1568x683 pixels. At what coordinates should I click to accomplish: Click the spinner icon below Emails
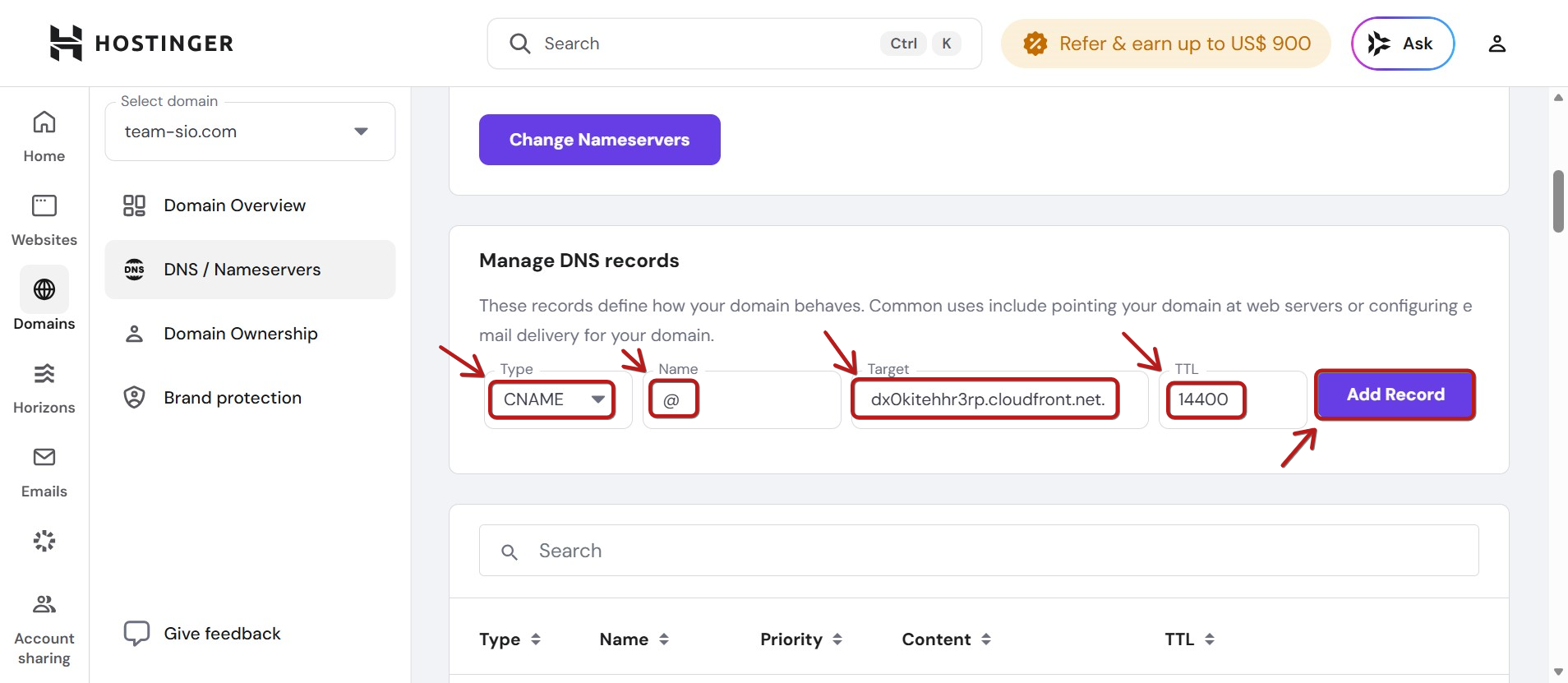click(x=44, y=540)
